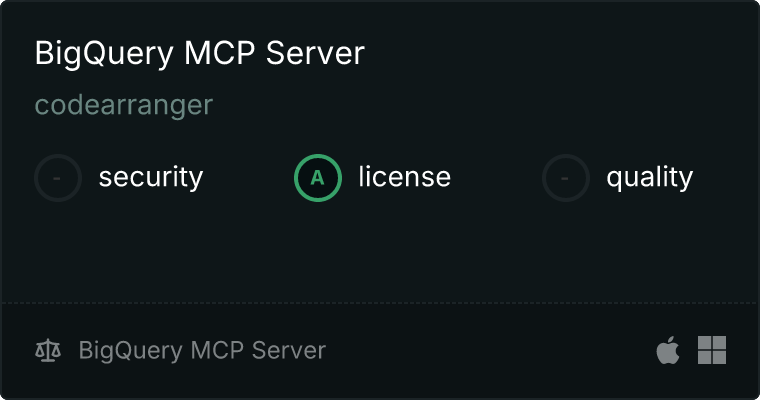This screenshot has width=760, height=400.
Task: Select the license label text
Action: [x=404, y=176]
